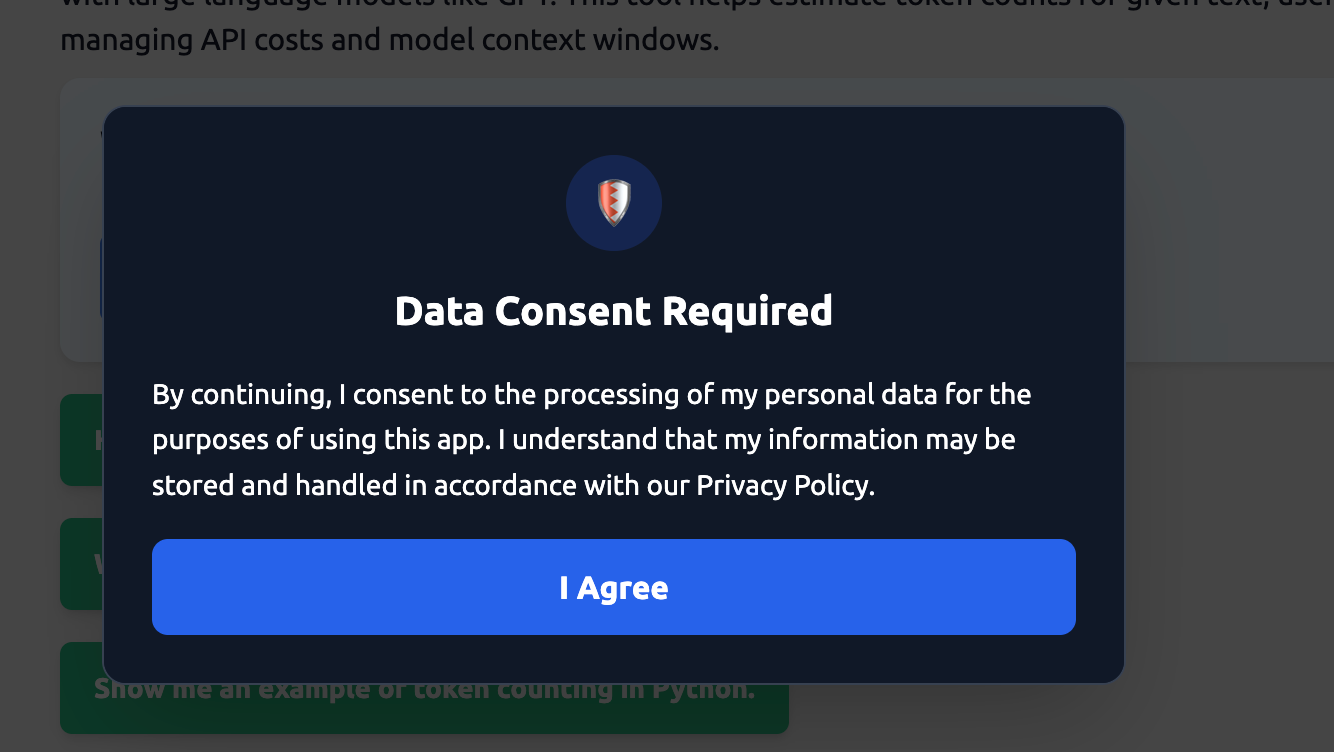1334x752 pixels.
Task: Click the word "Required" in dialog heading
Action: [x=746, y=311]
